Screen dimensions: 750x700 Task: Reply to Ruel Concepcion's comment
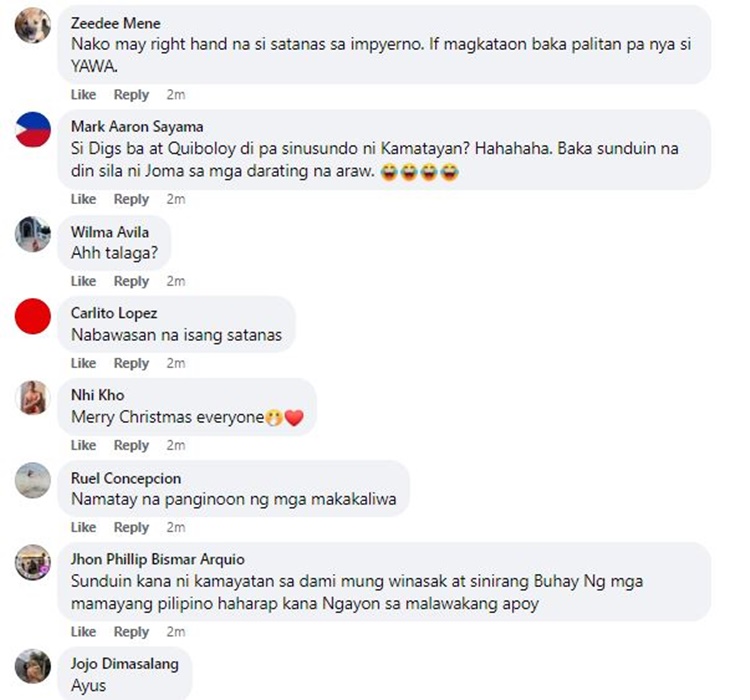[131, 527]
